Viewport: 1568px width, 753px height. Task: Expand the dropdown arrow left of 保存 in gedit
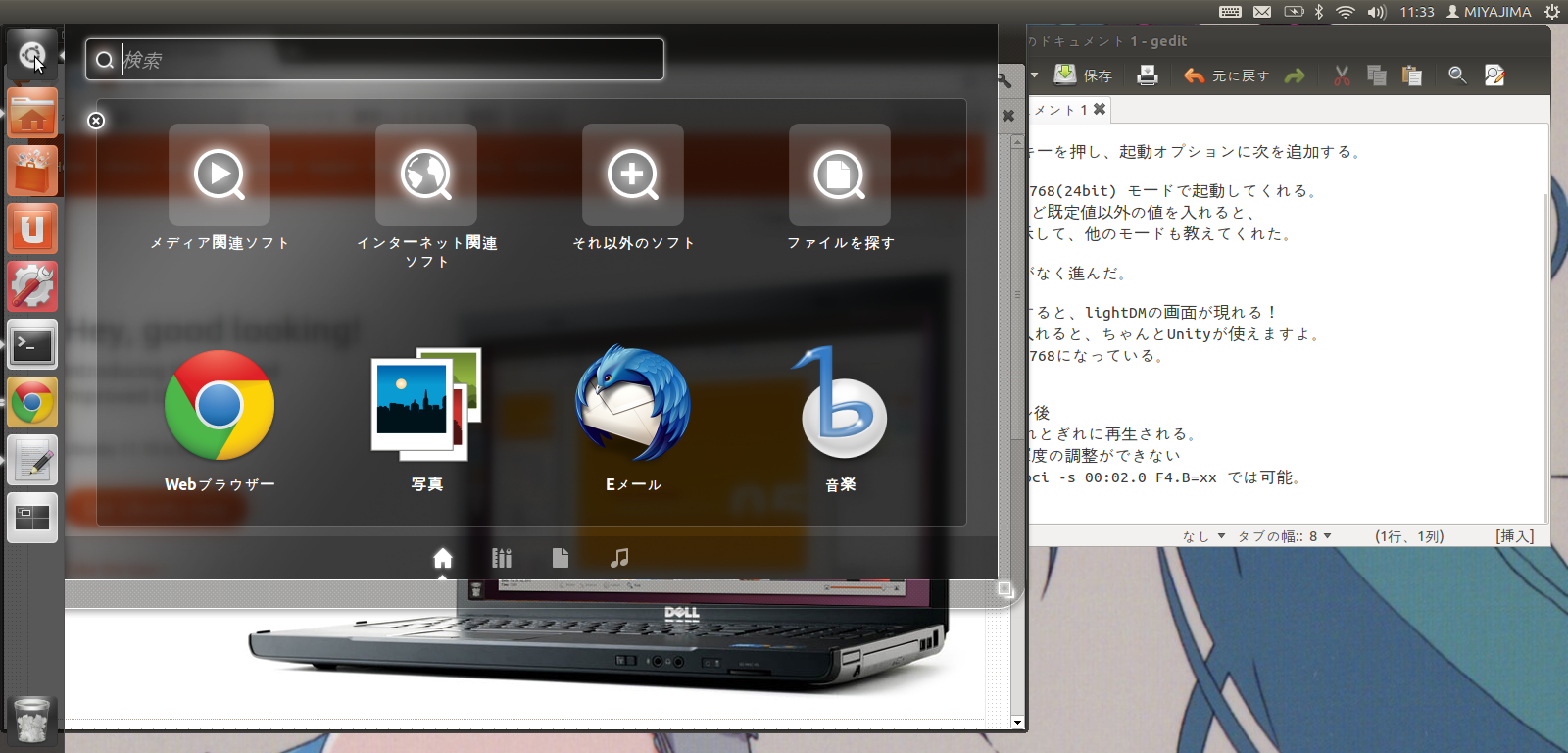click(1035, 75)
